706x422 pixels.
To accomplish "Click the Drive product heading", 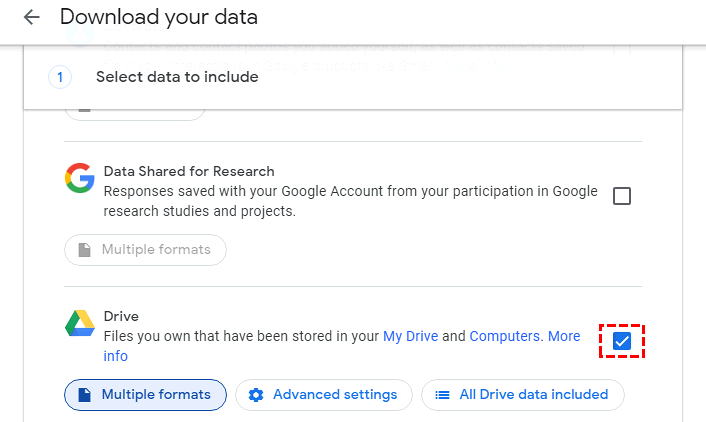I will coord(121,316).
